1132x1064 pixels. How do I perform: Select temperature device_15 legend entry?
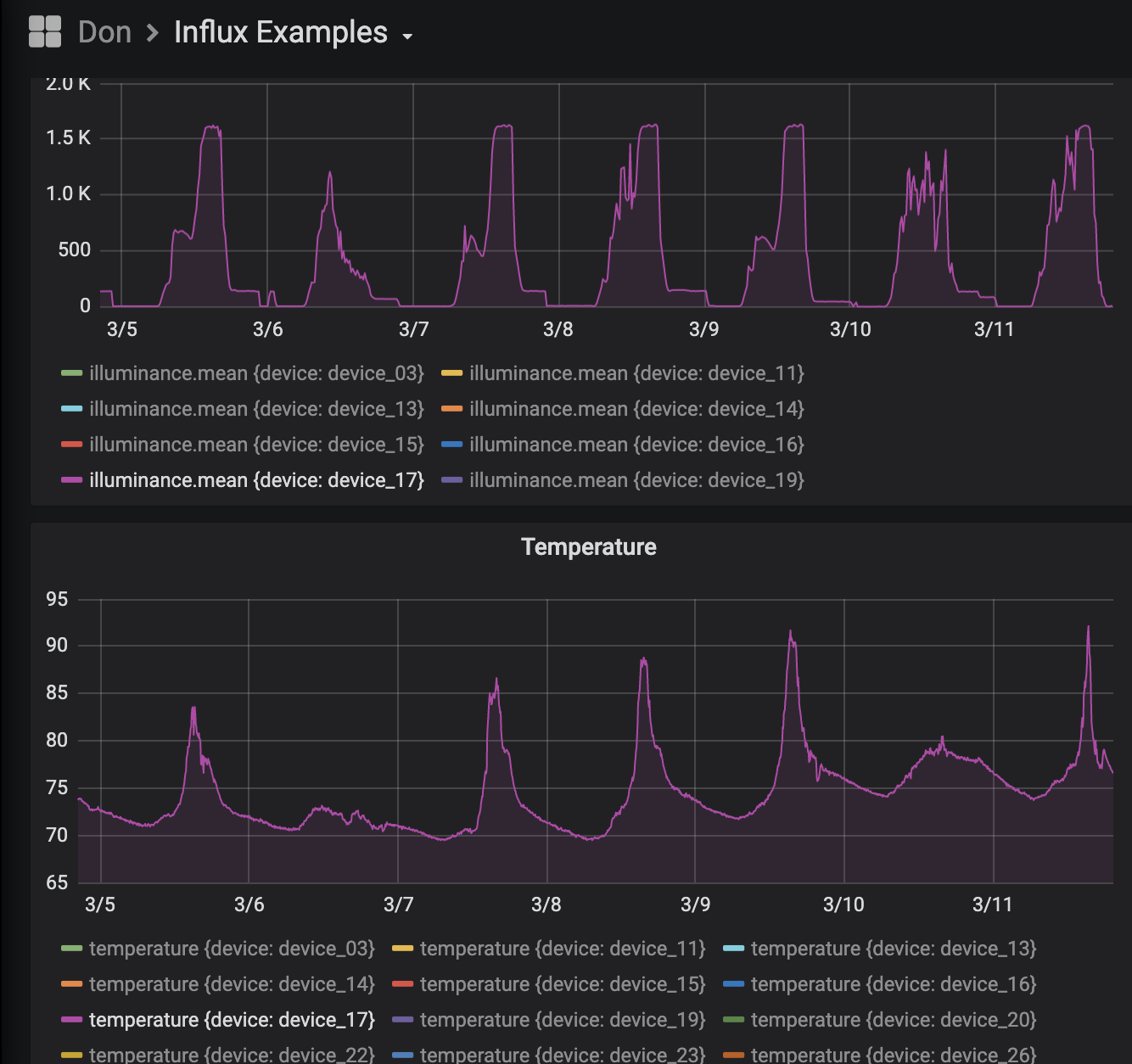[563, 984]
